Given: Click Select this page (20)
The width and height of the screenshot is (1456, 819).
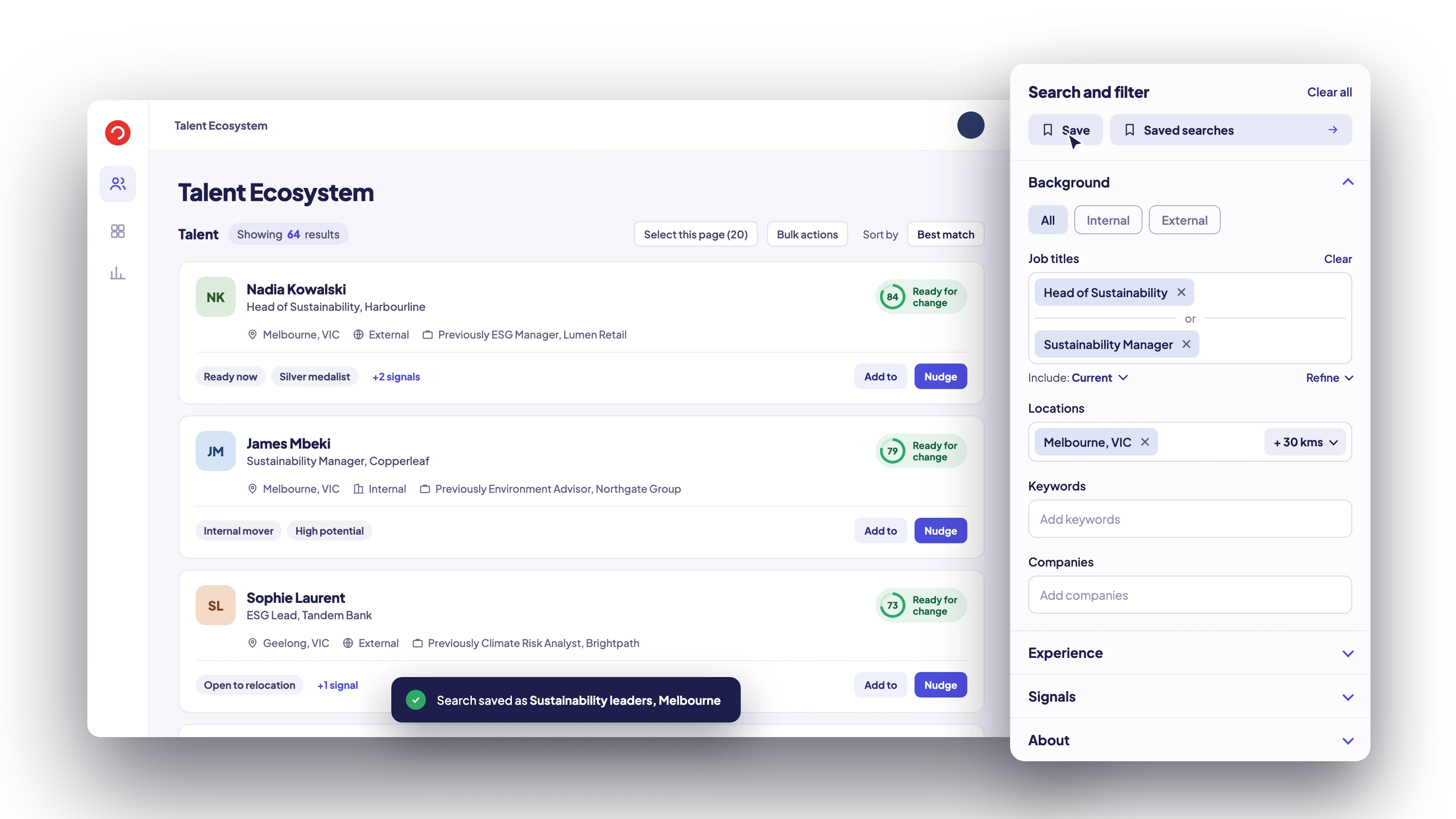Looking at the screenshot, I should click(x=695, y=234).
